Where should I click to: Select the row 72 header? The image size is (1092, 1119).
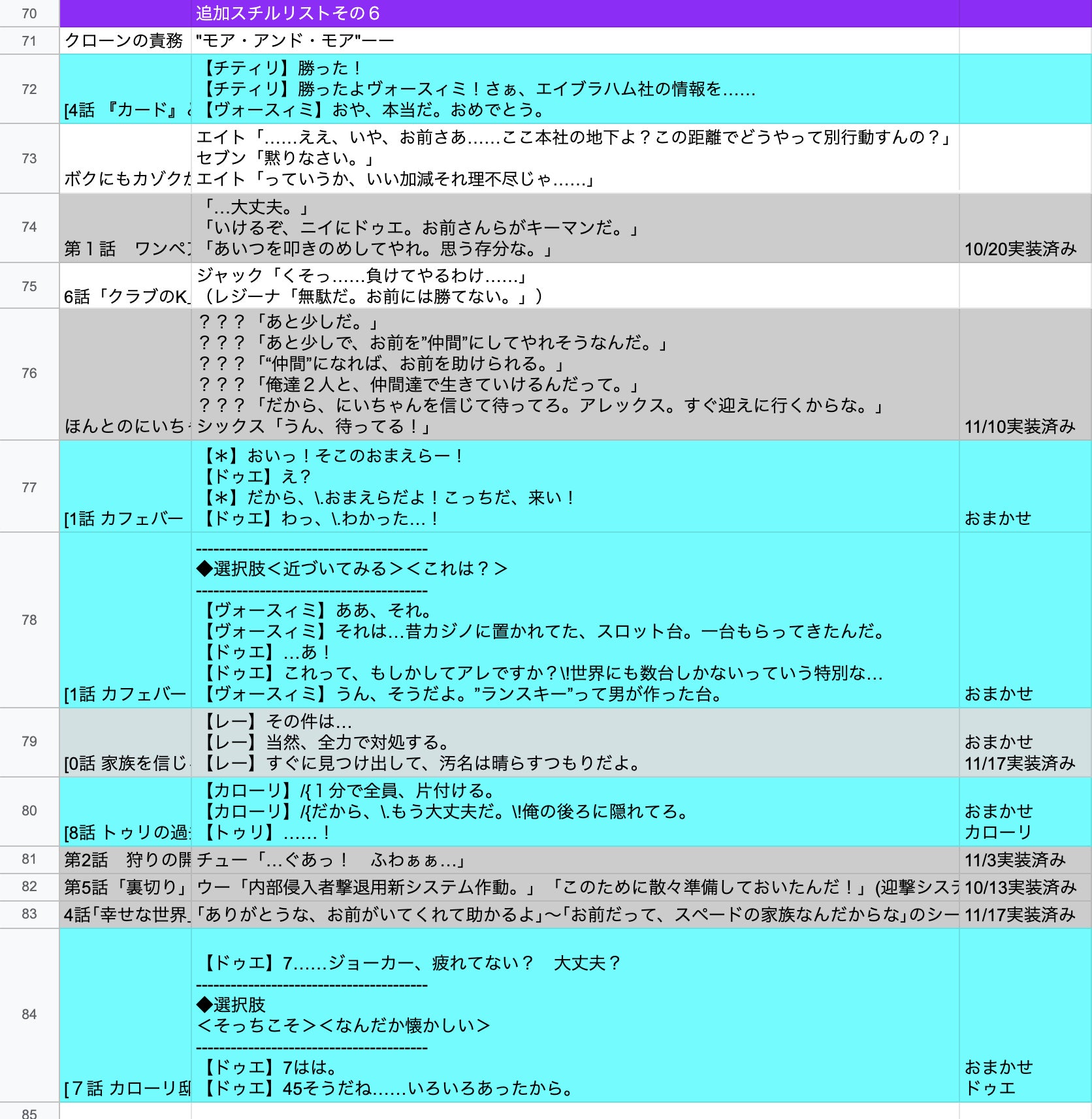[x=29, y=89]
